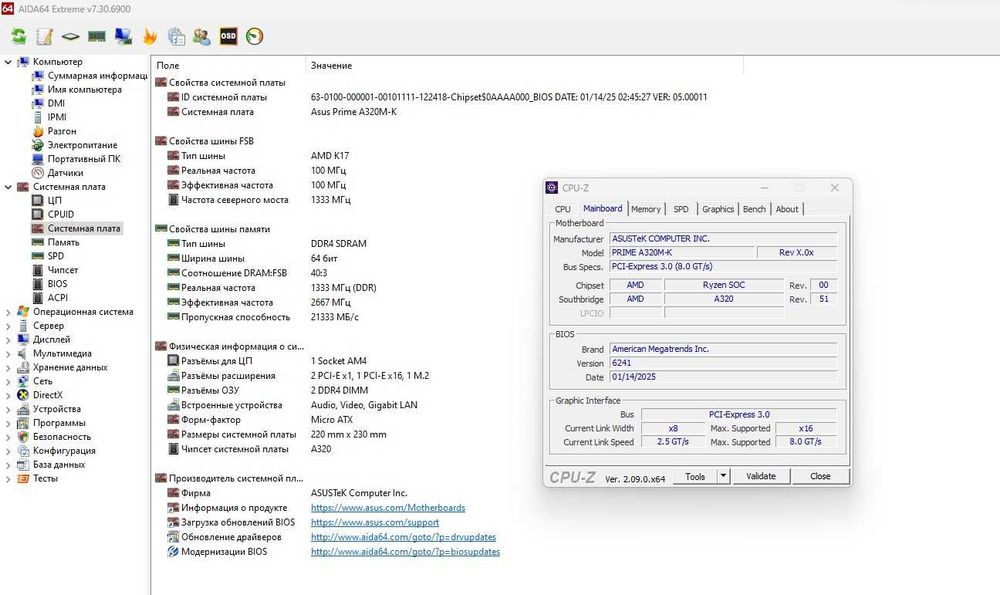Select ЦП under Системная плата
This screenshot has height=595, width=1000.
point(54,200)
